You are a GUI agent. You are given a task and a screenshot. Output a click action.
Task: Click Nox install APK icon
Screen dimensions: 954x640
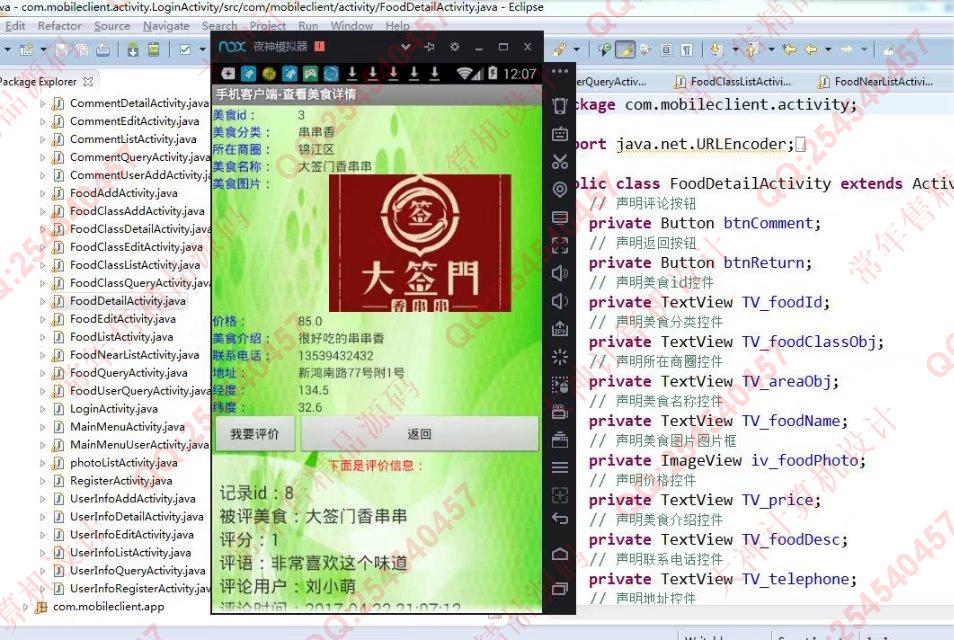(x=560, y=329)
